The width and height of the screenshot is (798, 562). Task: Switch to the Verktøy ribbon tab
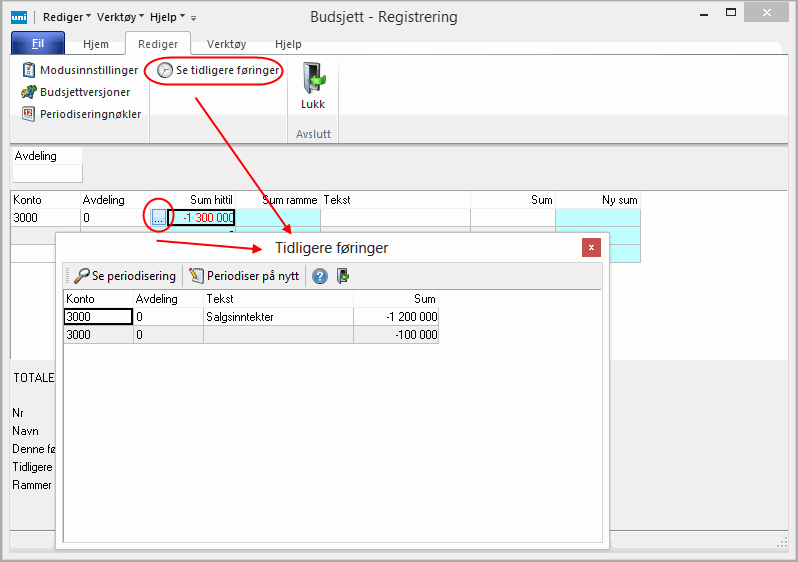pos(226,44)
